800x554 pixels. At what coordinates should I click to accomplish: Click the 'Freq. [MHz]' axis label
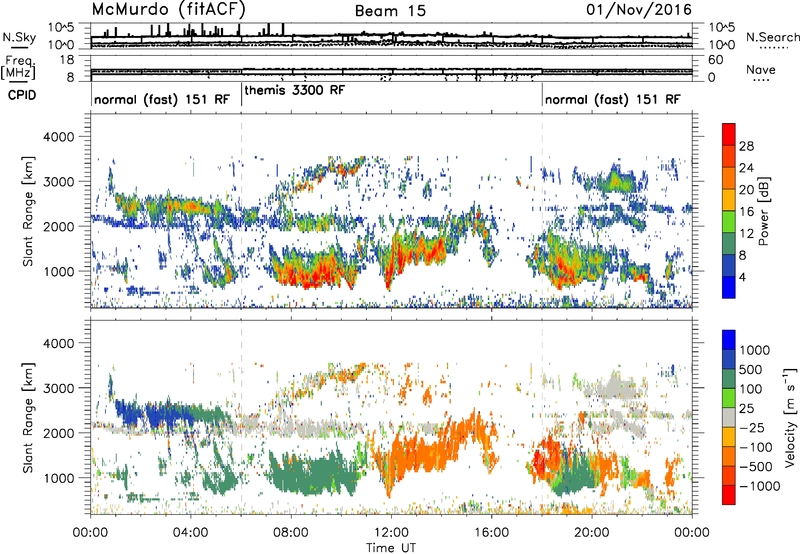(19, 68)
